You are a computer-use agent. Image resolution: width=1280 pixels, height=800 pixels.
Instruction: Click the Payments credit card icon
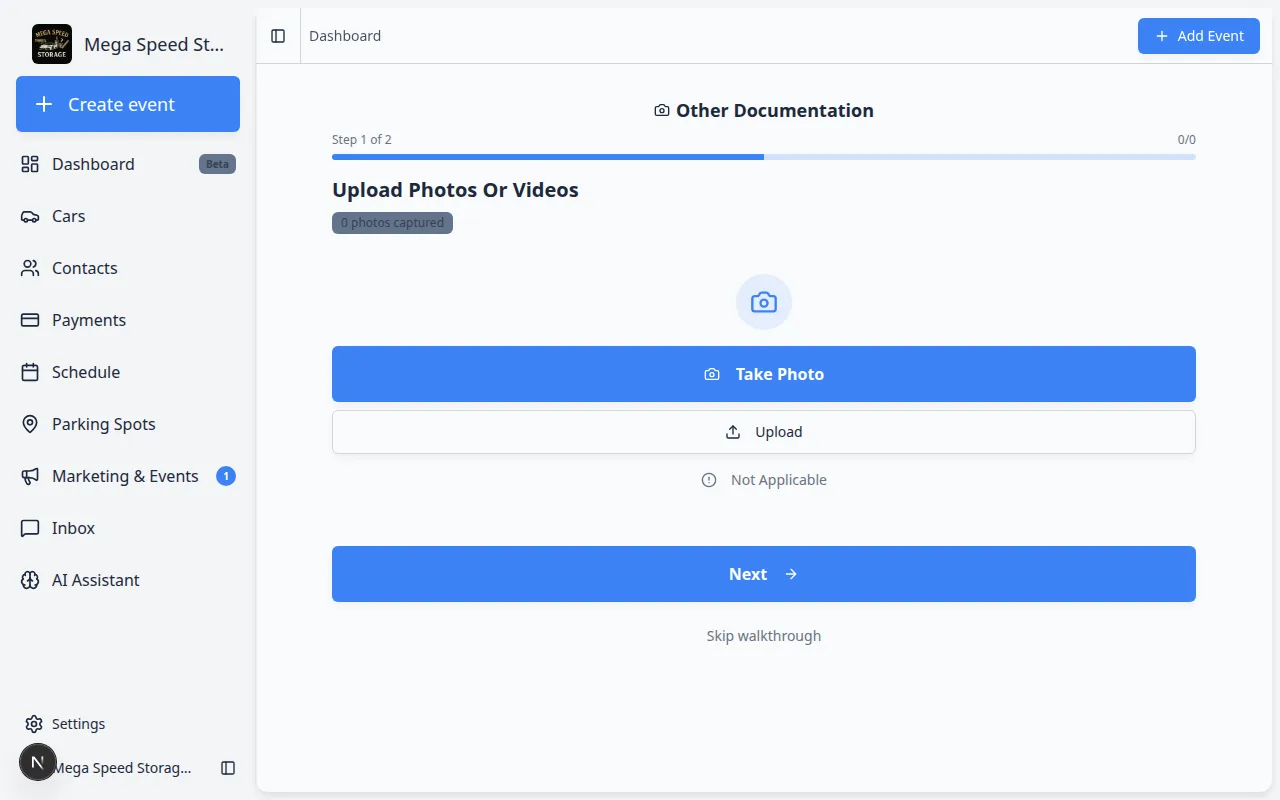(30, 320)
